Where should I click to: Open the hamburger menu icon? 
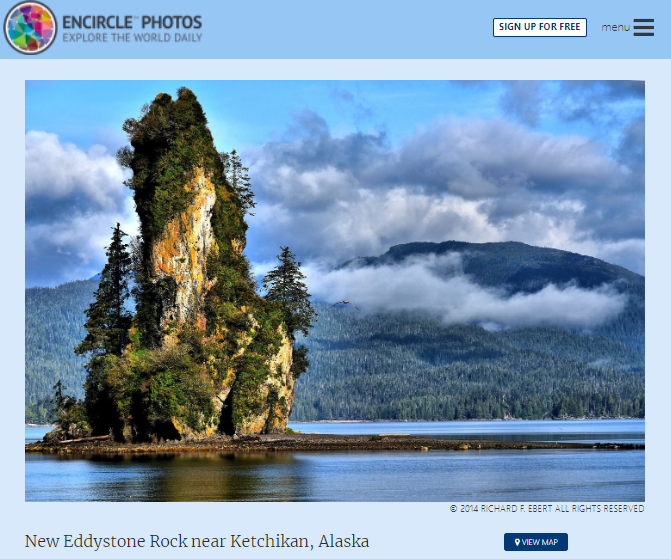point(643,27)
